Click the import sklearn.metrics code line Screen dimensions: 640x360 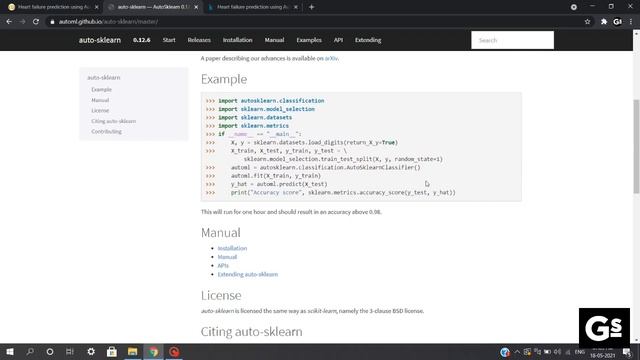pyautogui.click(x=253, y=126)
